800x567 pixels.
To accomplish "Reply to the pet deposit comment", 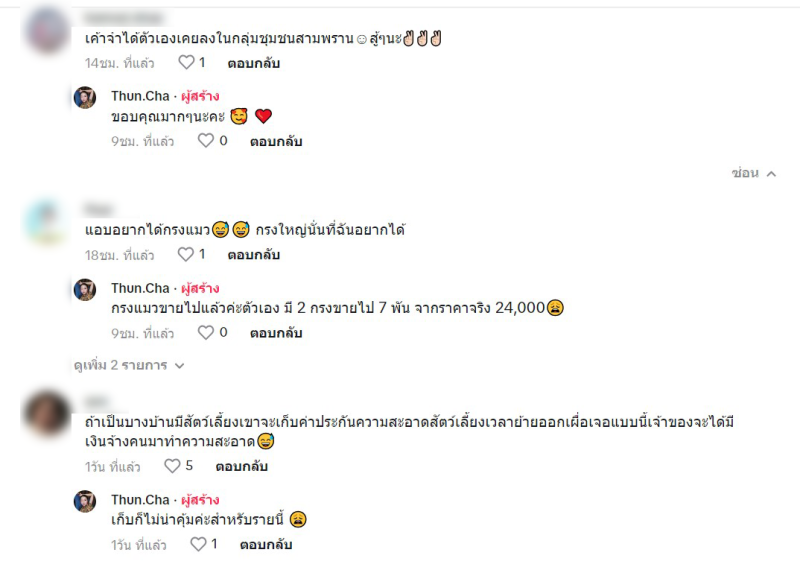I will 241,466.
